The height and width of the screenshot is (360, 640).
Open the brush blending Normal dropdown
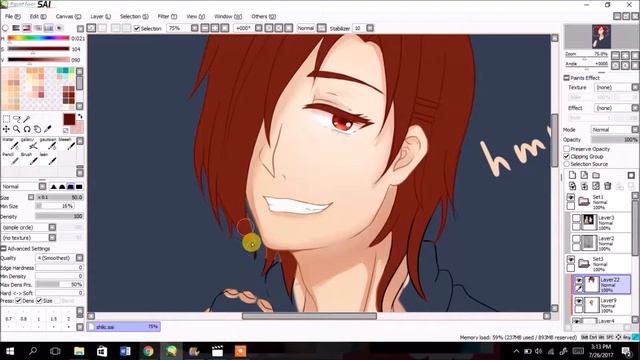(x=24, y=187)
